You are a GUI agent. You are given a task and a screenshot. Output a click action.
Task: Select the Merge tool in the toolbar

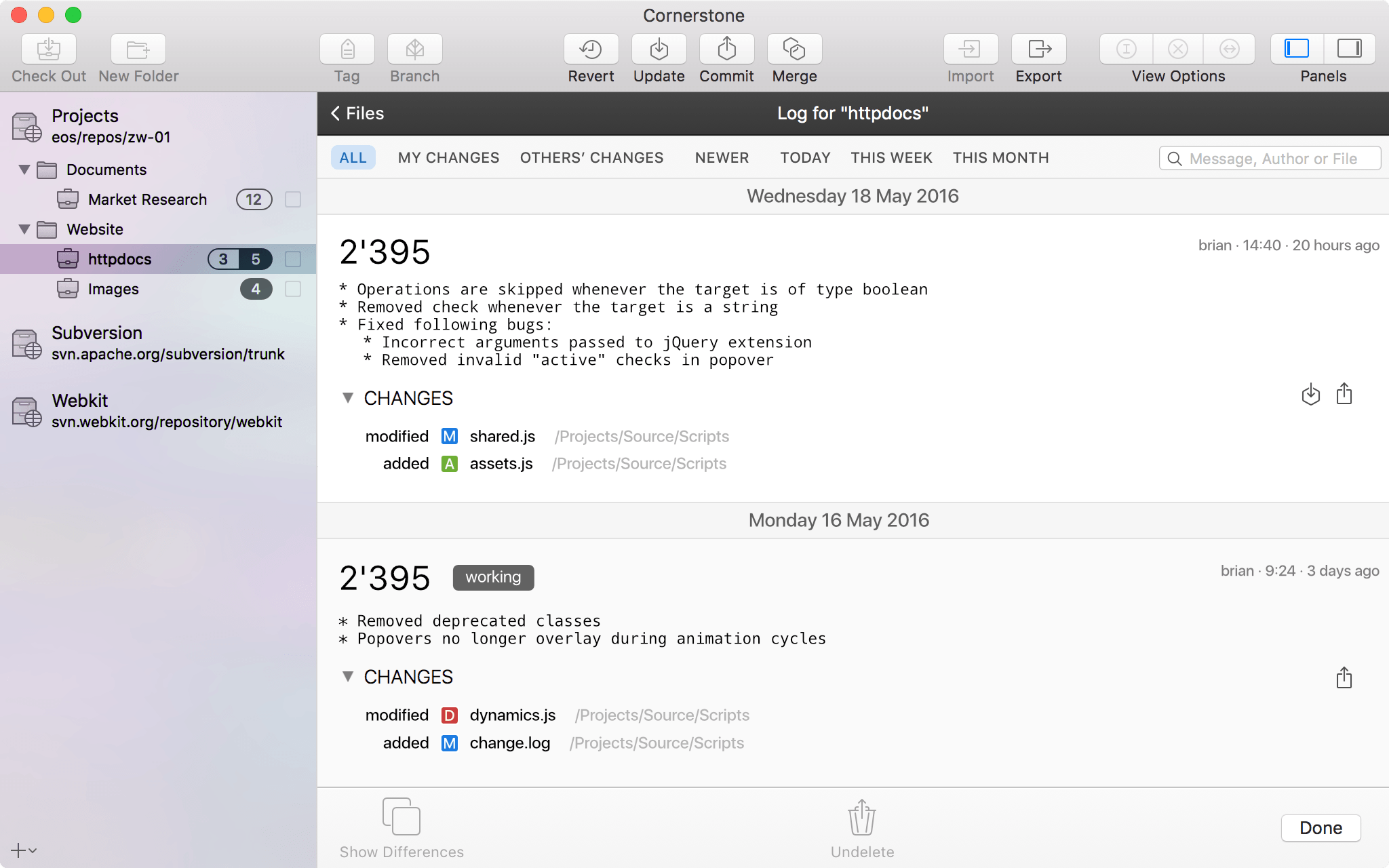tap(794, 49)
